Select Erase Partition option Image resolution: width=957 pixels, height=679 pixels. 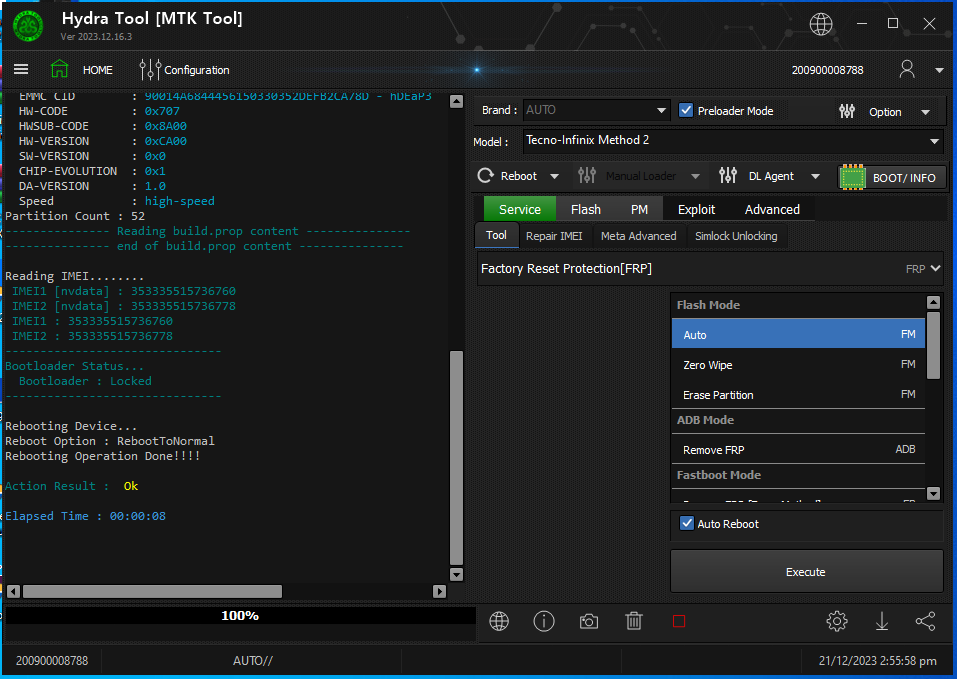(x=798, y=395)
